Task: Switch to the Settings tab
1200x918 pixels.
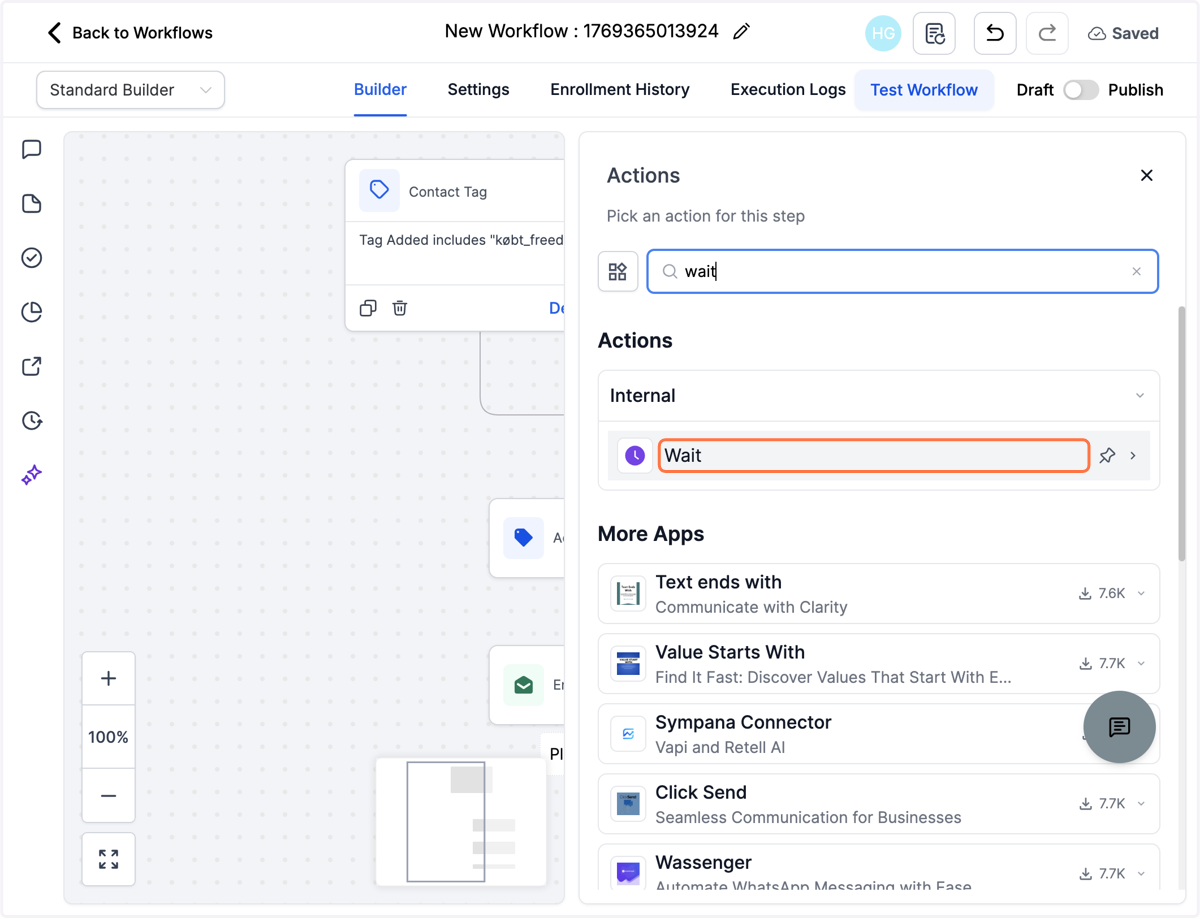Action: point(478,90)
